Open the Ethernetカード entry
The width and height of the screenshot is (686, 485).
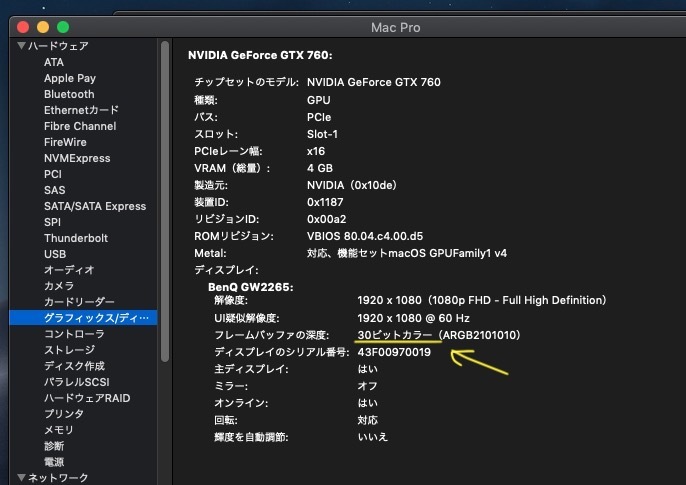point(81,110)
